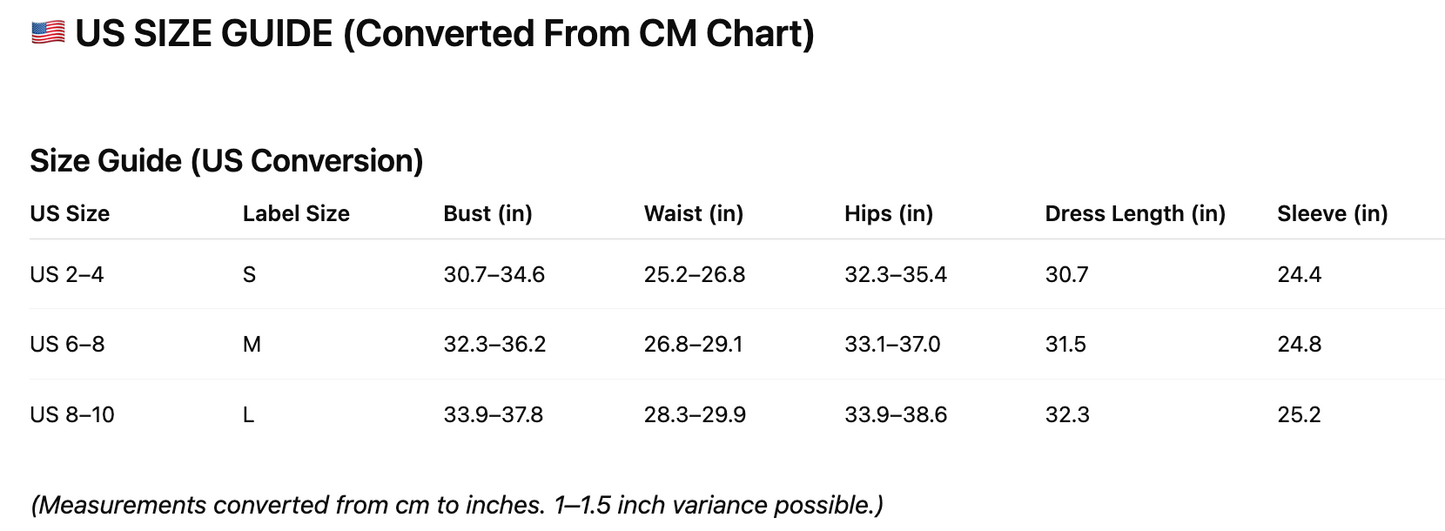Click the Dress Length (in) header
The height and width of the screenshot is (531, 1445).
pyautogui.click(x=1135, y=213)
